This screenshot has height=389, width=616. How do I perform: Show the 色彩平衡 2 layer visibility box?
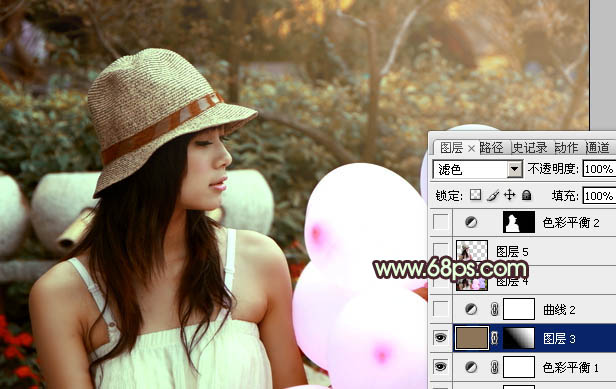coord(440,222)
